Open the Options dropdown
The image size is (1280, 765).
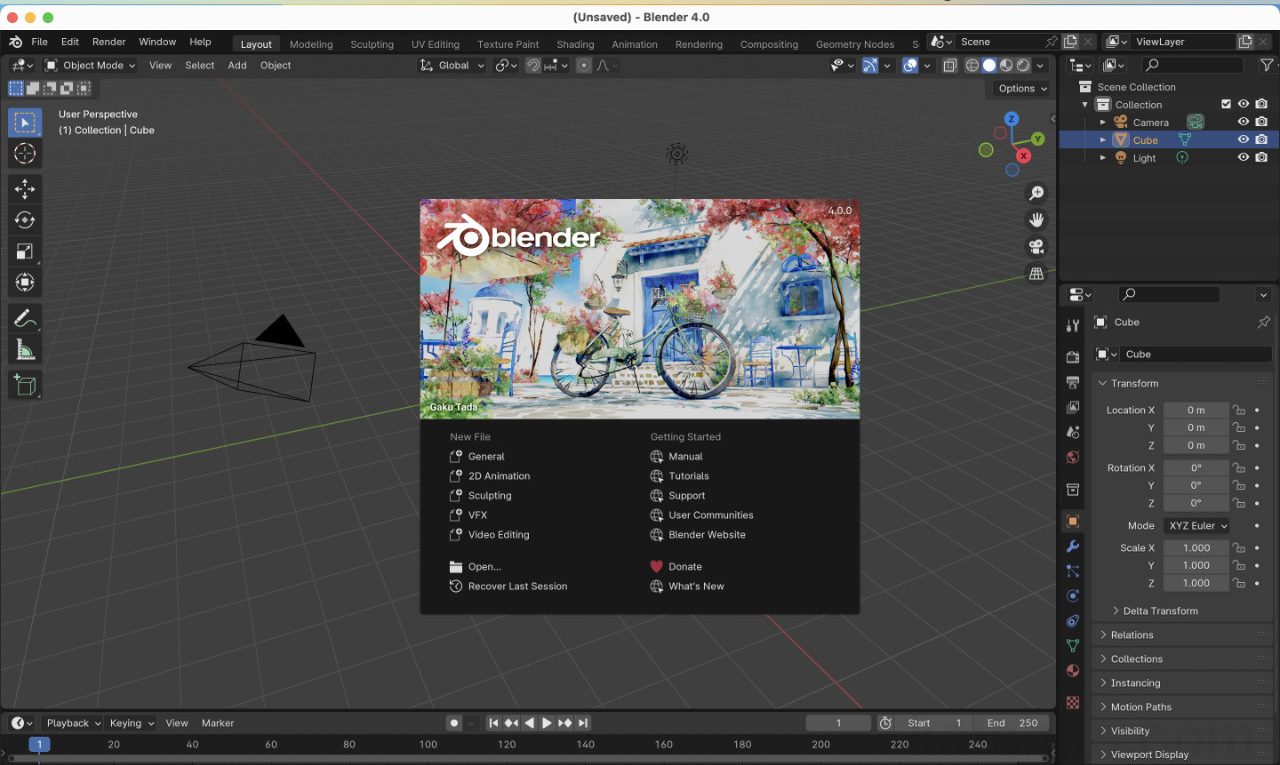point(1023,88)
